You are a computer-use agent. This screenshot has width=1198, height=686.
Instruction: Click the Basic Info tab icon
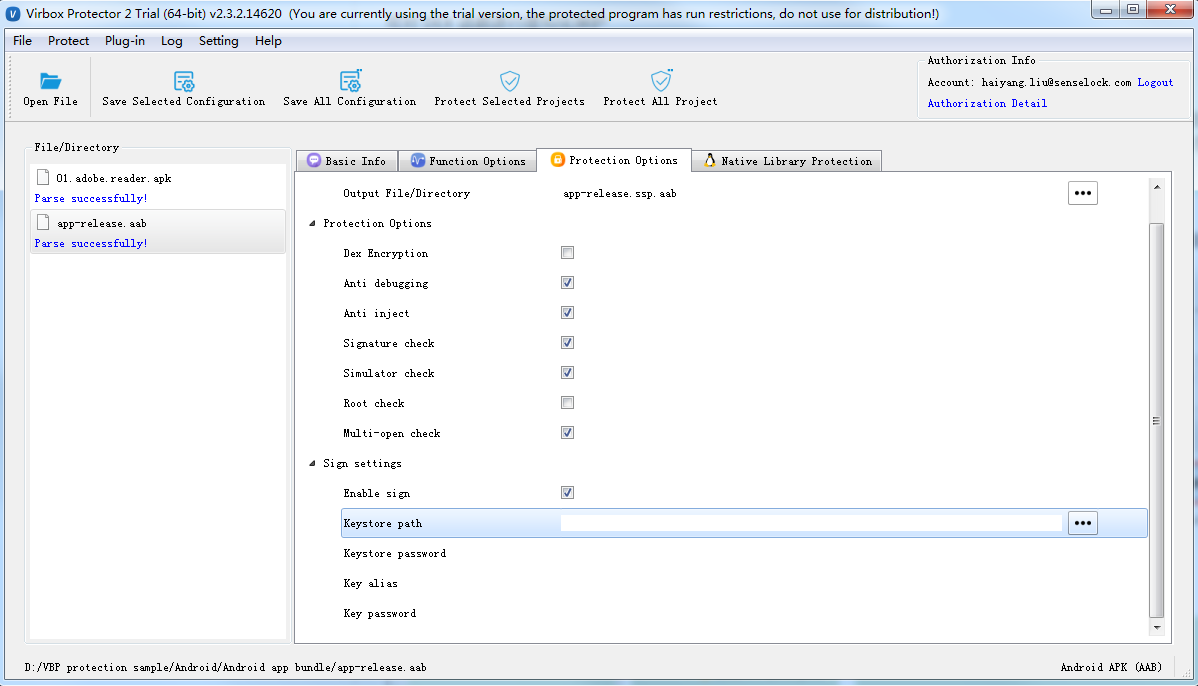[313, 160]
